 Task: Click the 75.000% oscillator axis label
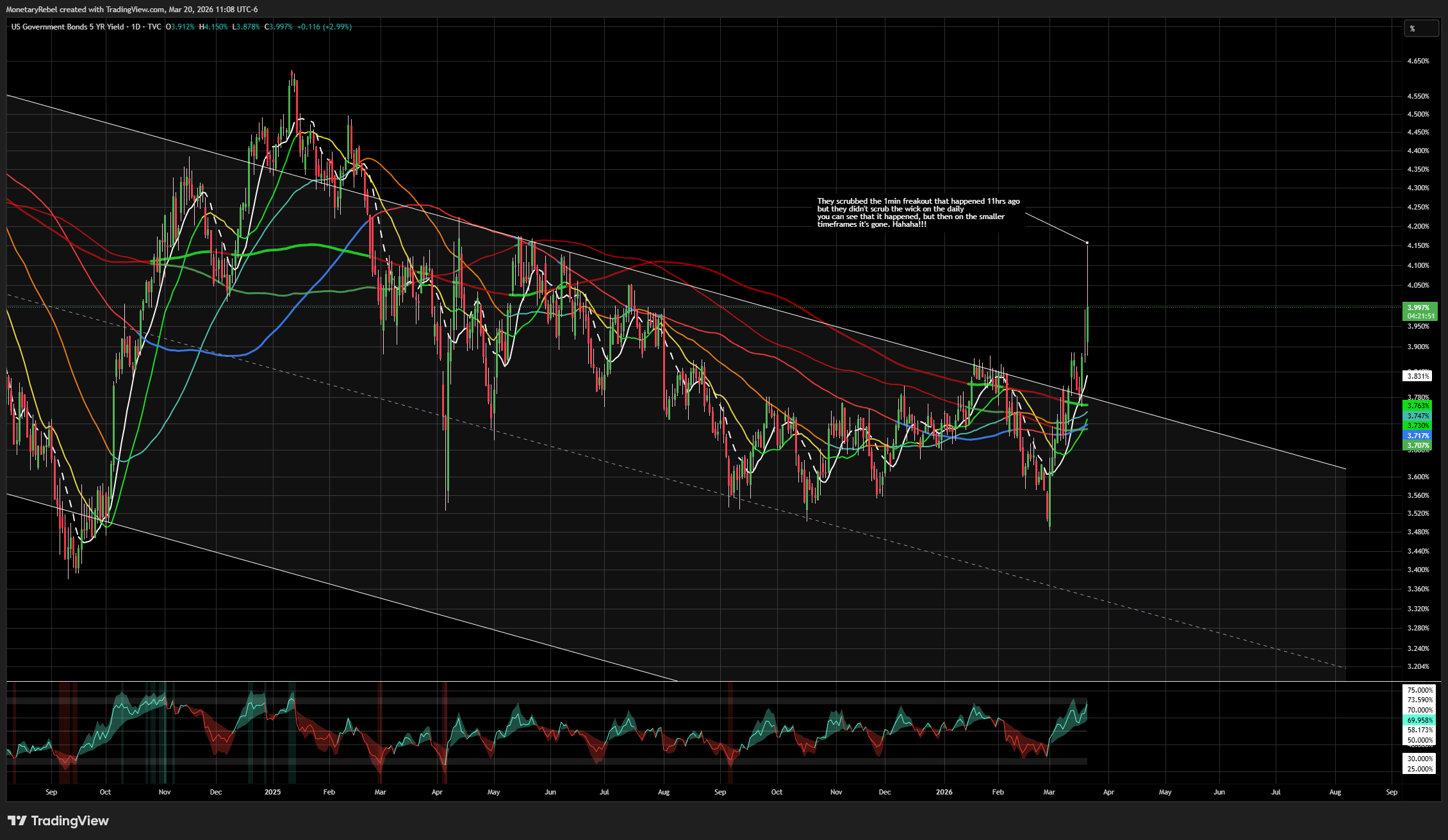(x=1420, y=690)
